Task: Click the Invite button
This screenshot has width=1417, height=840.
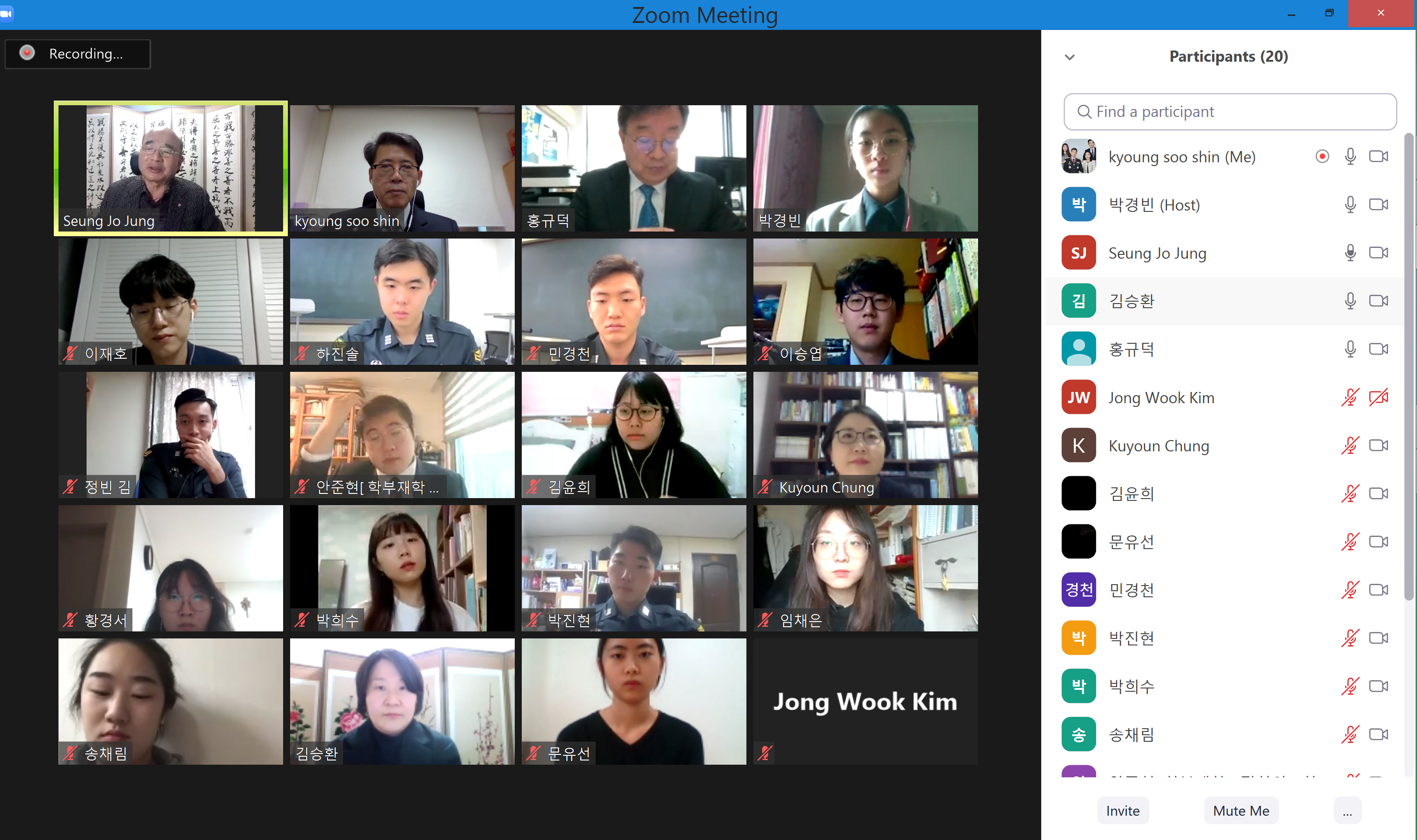Action: [1123, 811]
